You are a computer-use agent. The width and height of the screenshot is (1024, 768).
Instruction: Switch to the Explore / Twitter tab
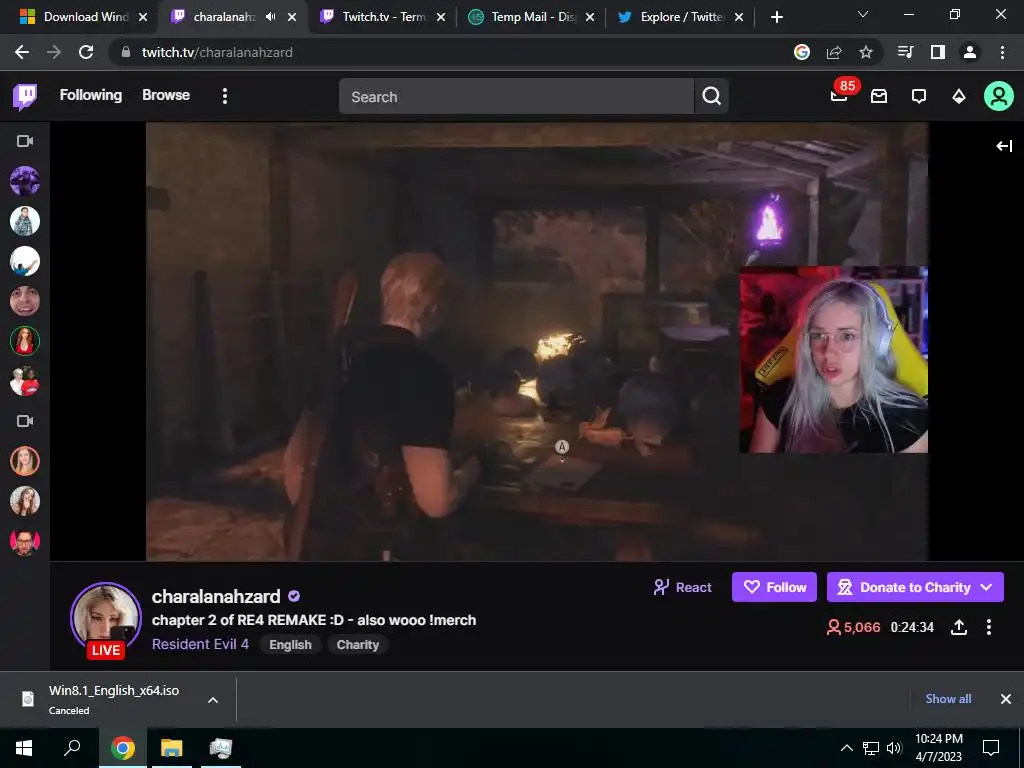click(680, 17)
